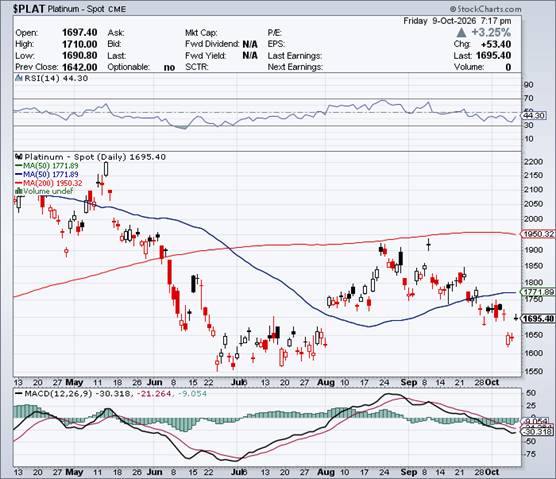Click the High value 1710.00
This screenshot has height=479, width=556.
click(79, 44)
